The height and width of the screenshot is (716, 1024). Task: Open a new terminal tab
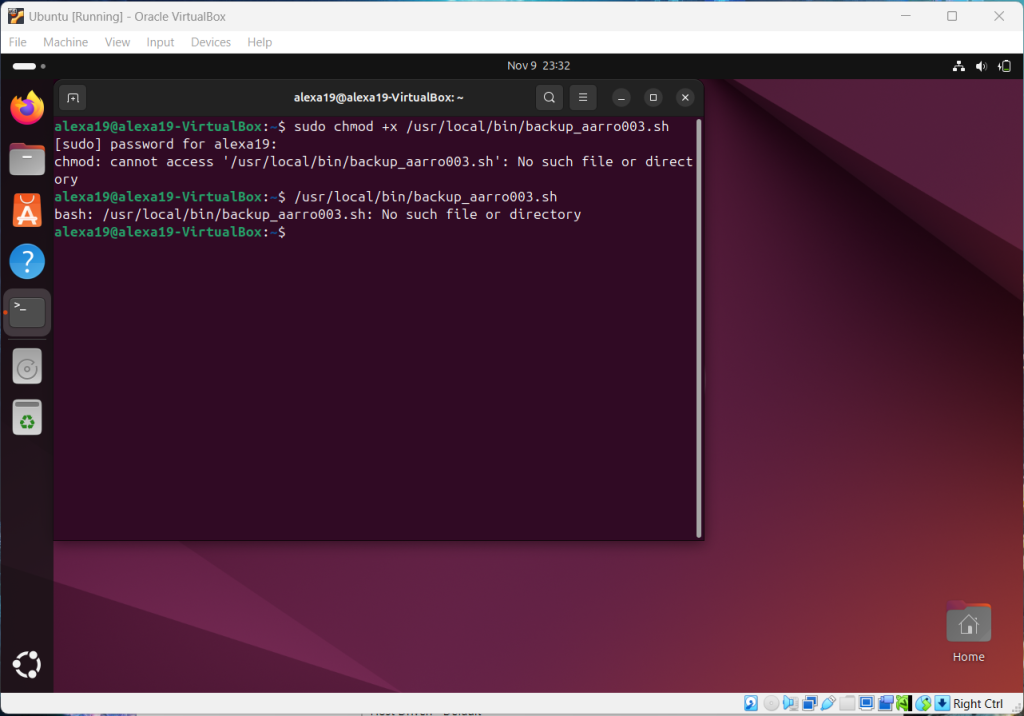[x=72, y=98]
